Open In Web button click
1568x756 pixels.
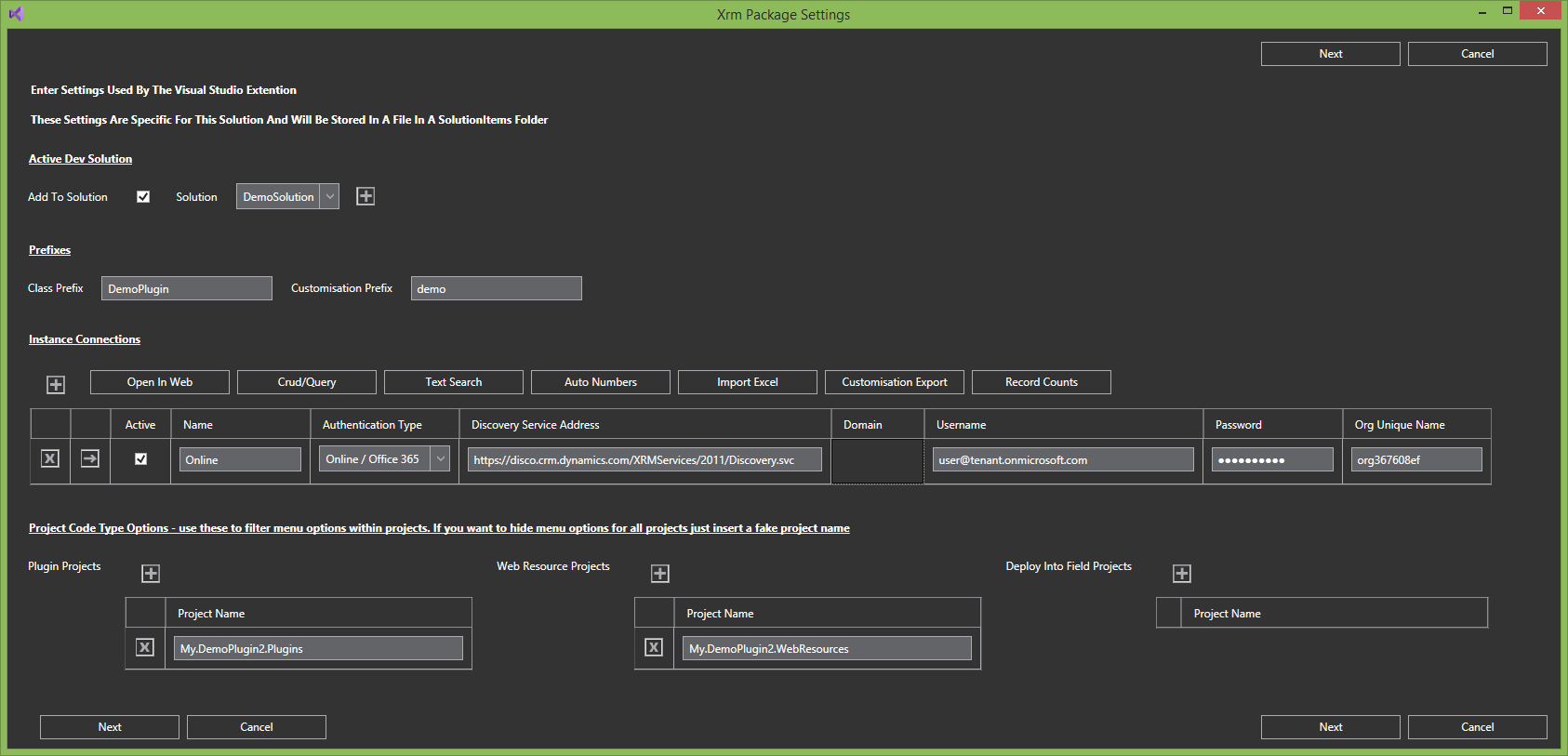coord(160,382)
